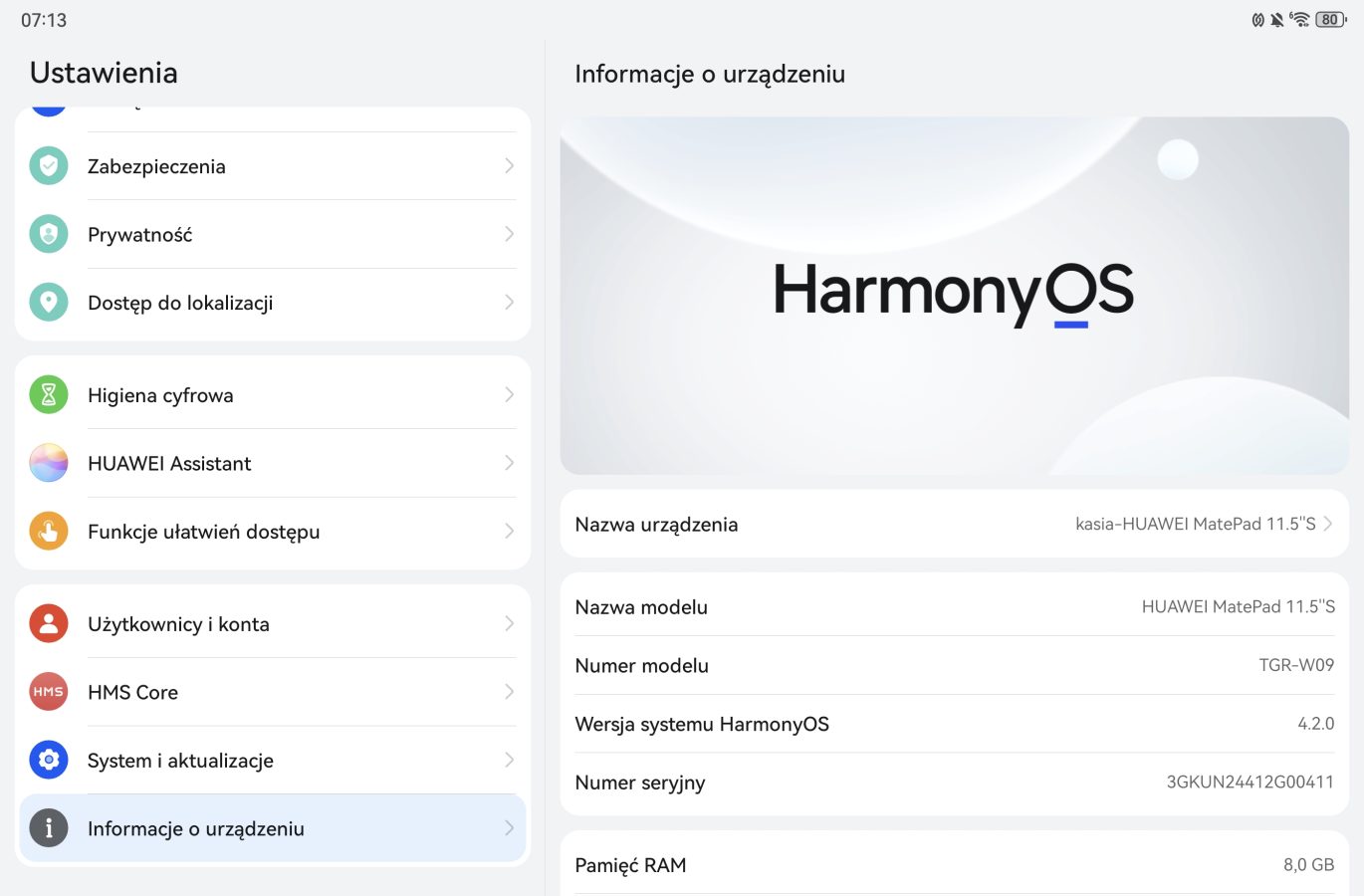Open Higiena cyfrowa settings

[273, 395]
